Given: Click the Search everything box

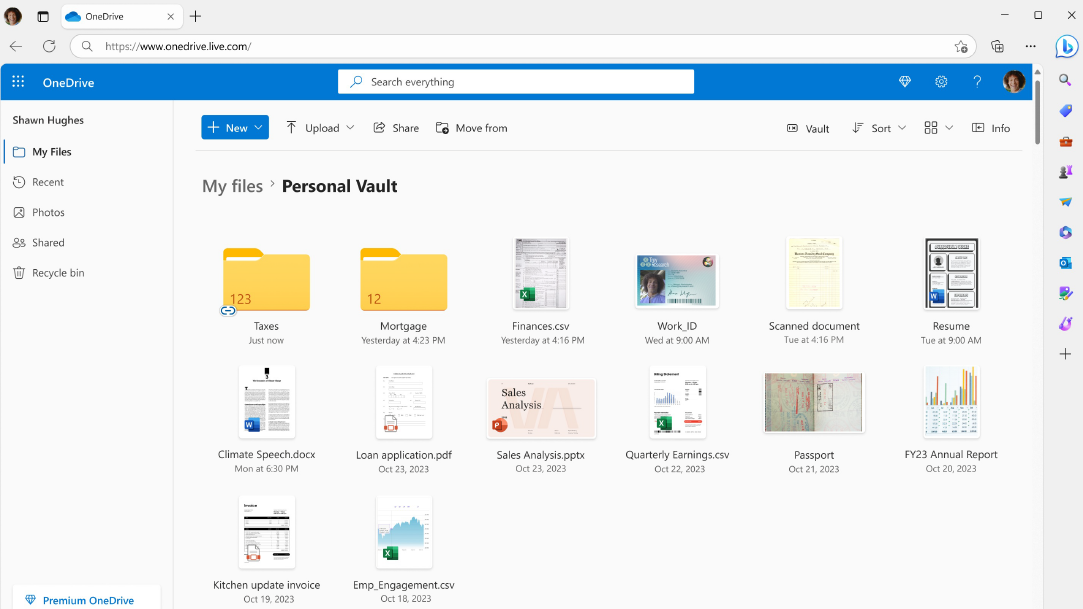Looking at the screenshot, I should point(515,82).
